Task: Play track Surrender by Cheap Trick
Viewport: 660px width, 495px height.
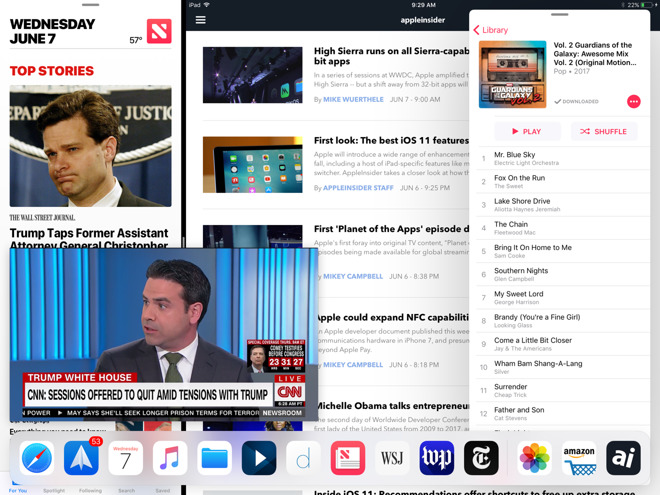Action: (x=563, y=390)
